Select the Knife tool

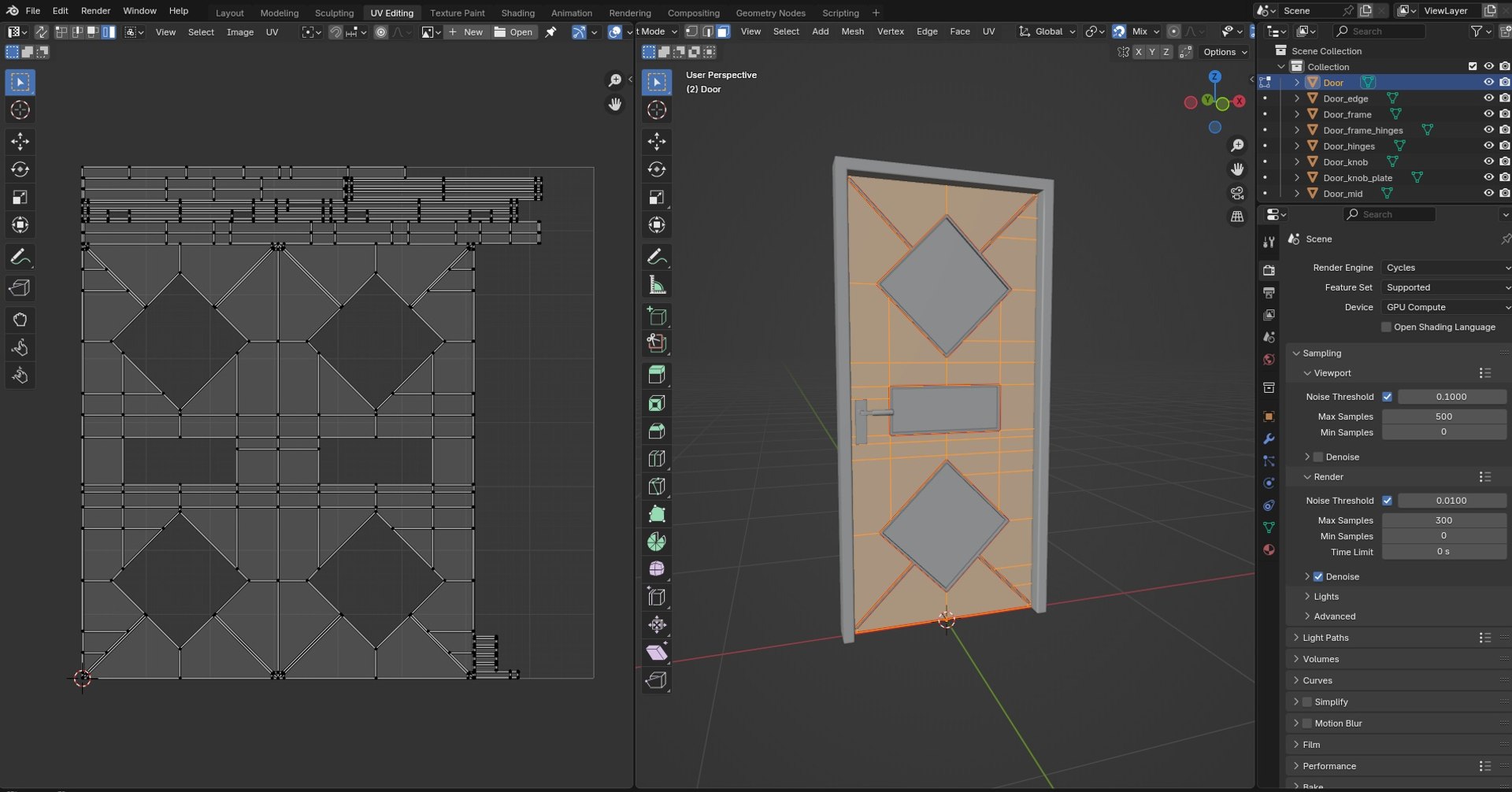[657, 486]
